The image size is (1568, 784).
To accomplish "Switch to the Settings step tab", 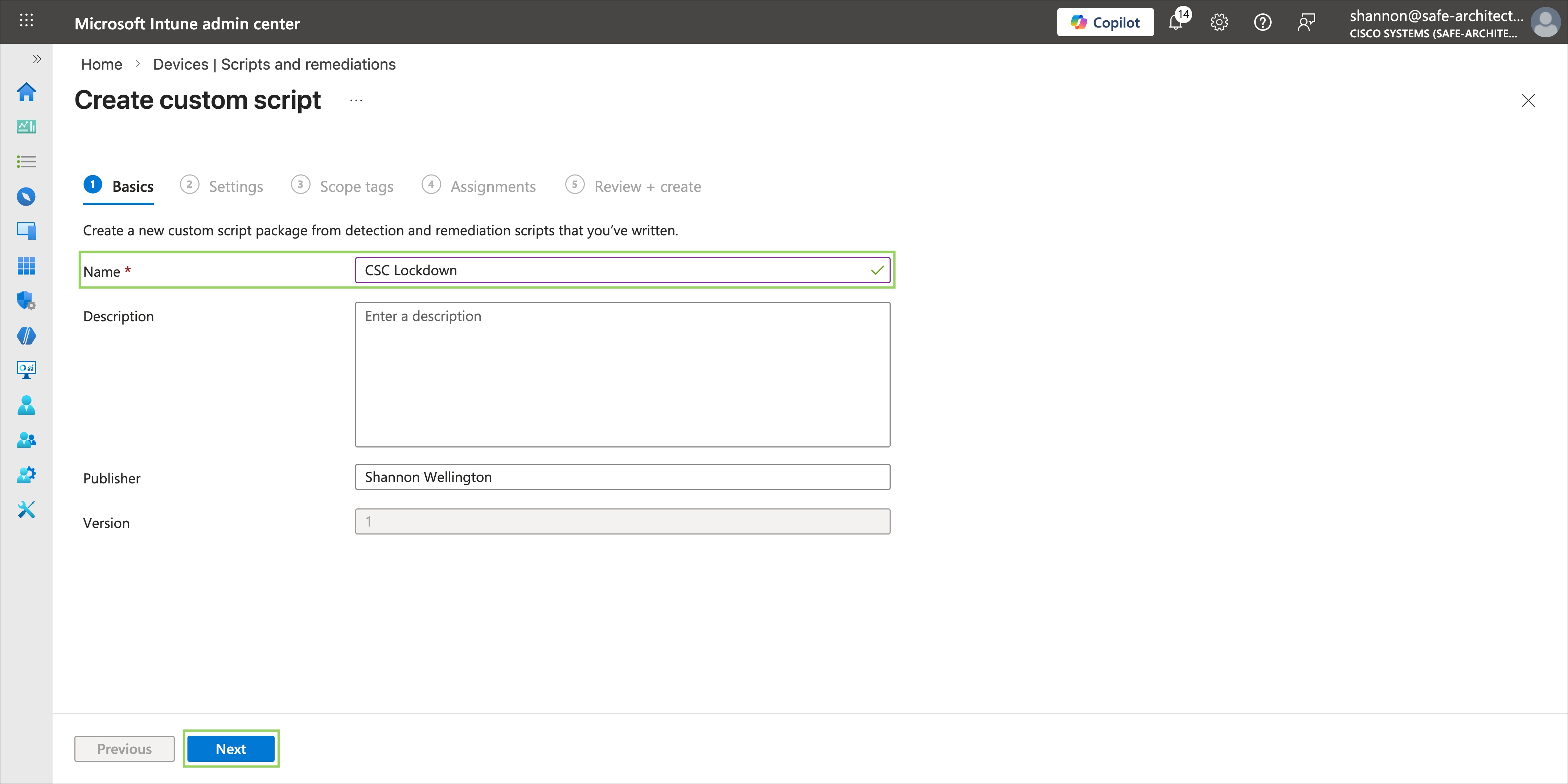I will (x=222, y=186).
